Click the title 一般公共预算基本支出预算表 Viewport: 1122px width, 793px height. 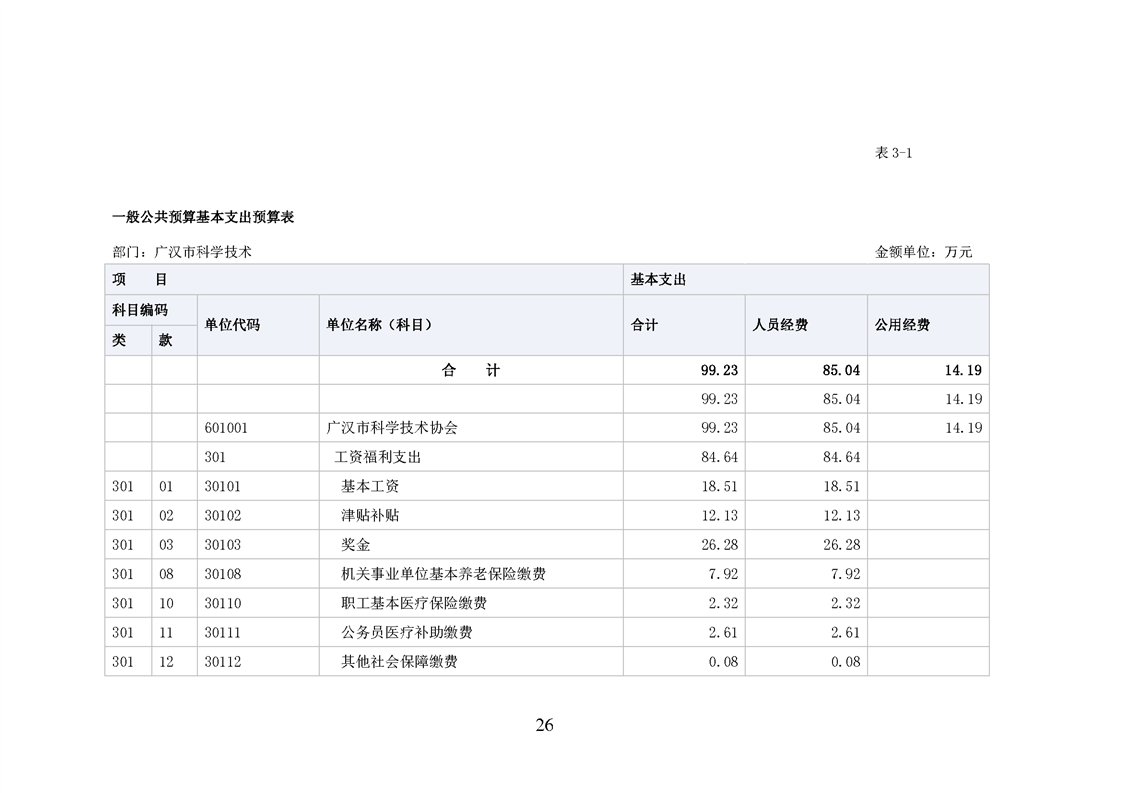[x=202, y=217]
